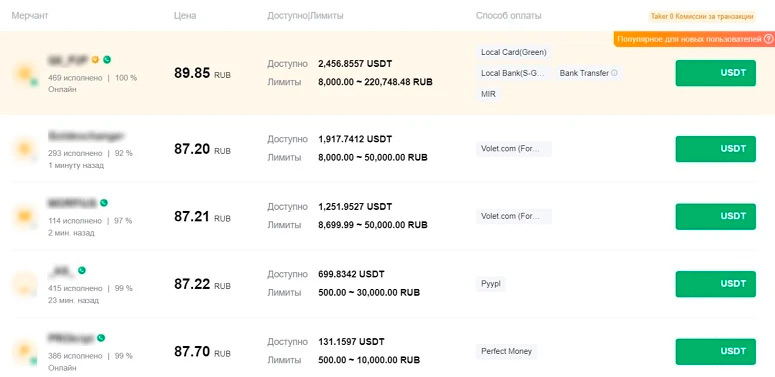
Task: Select the Local Card(Green) payment tag
Action: pos(514,52)
